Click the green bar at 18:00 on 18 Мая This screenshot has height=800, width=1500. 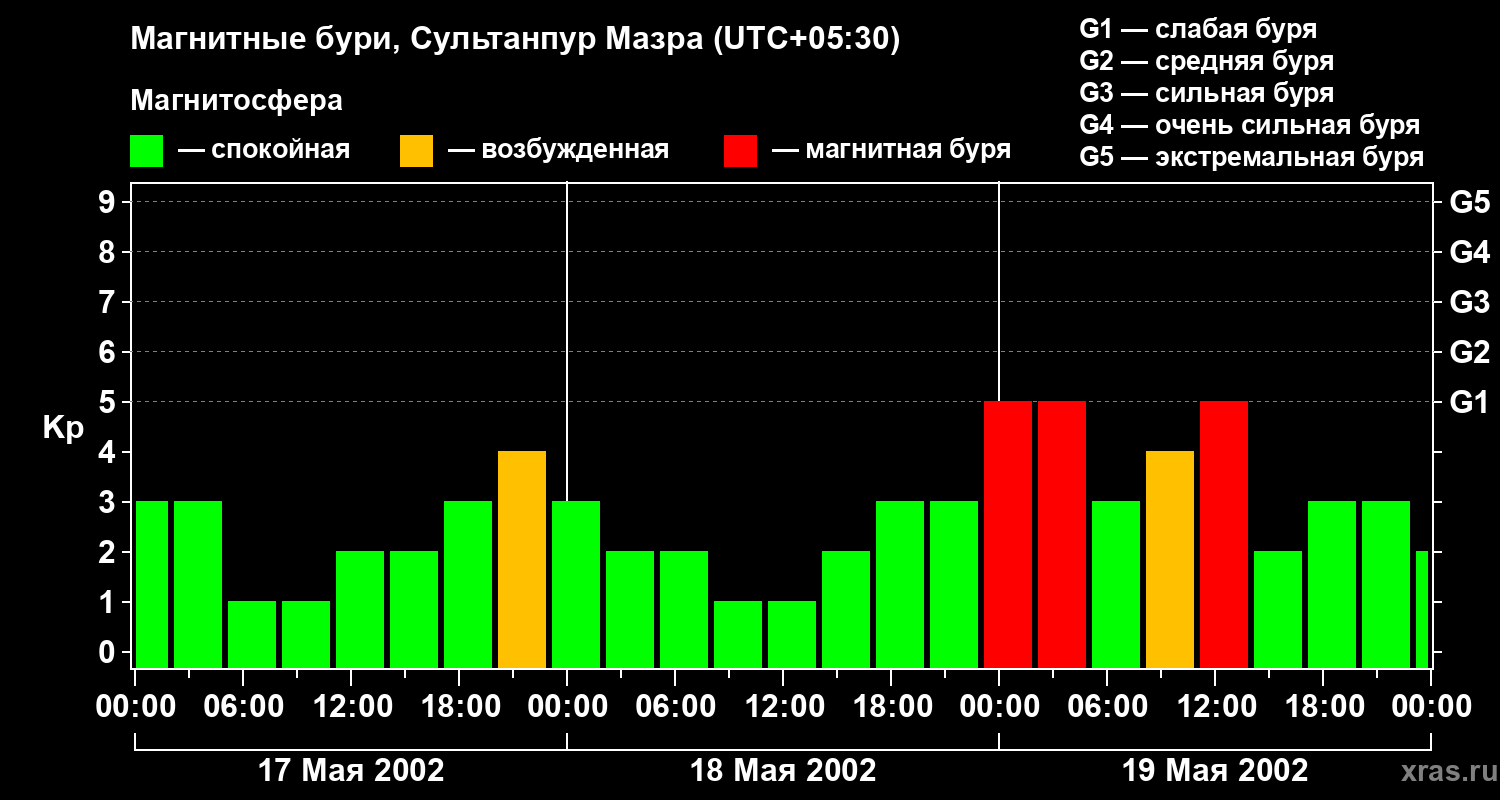click(900, 585)
